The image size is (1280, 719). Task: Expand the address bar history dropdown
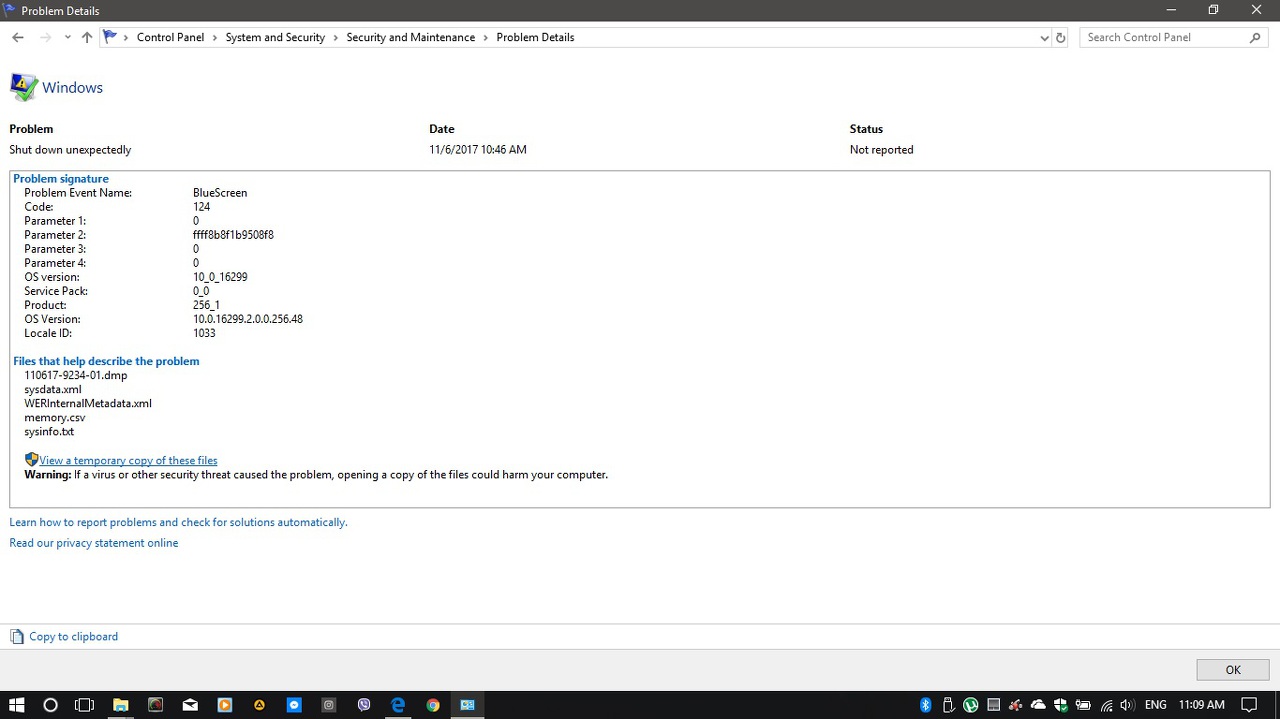coord(1045,37)
